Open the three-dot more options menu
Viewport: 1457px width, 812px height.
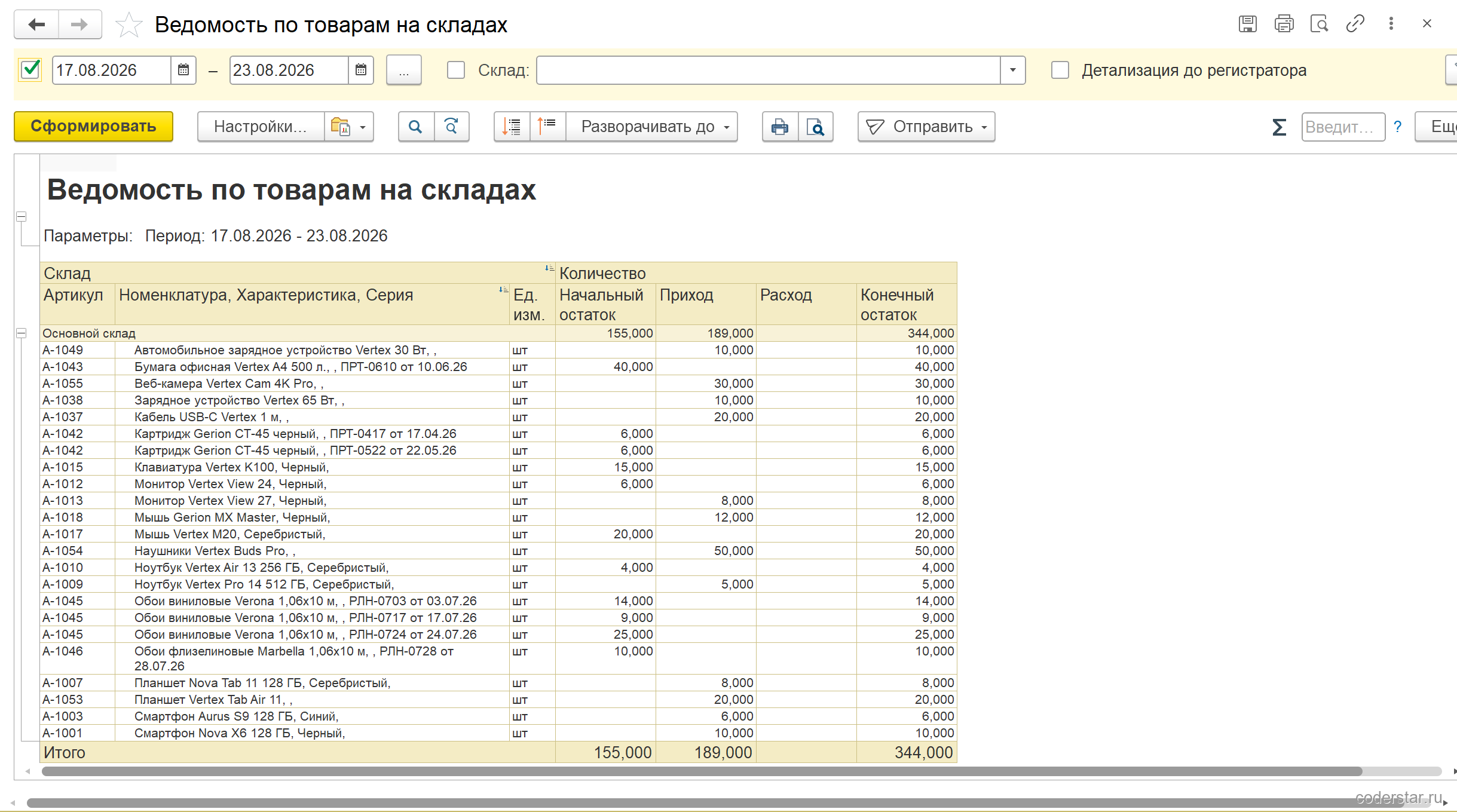tap(1391, 24)
